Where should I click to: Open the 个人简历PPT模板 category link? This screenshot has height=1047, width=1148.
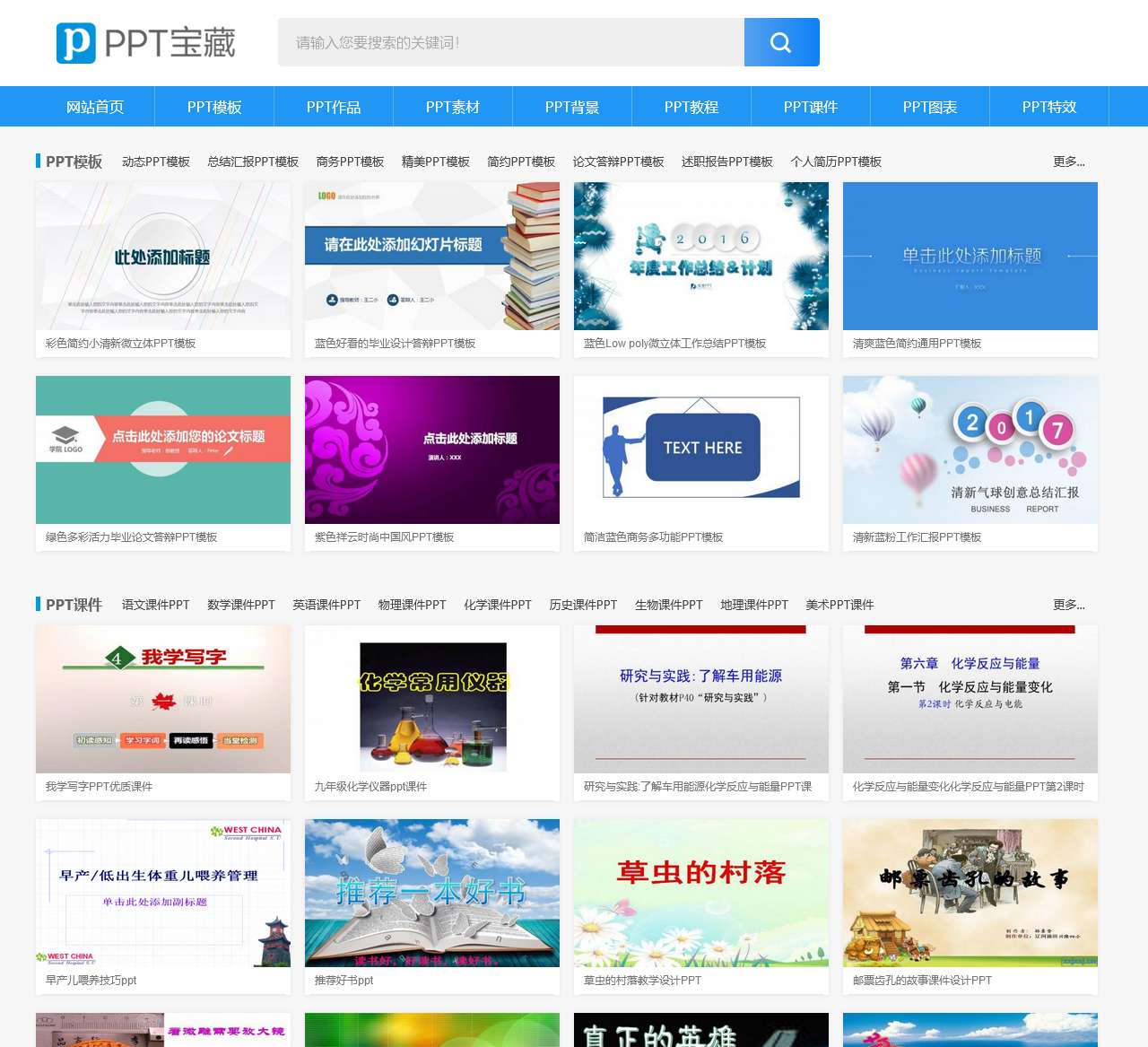point(836,161)
